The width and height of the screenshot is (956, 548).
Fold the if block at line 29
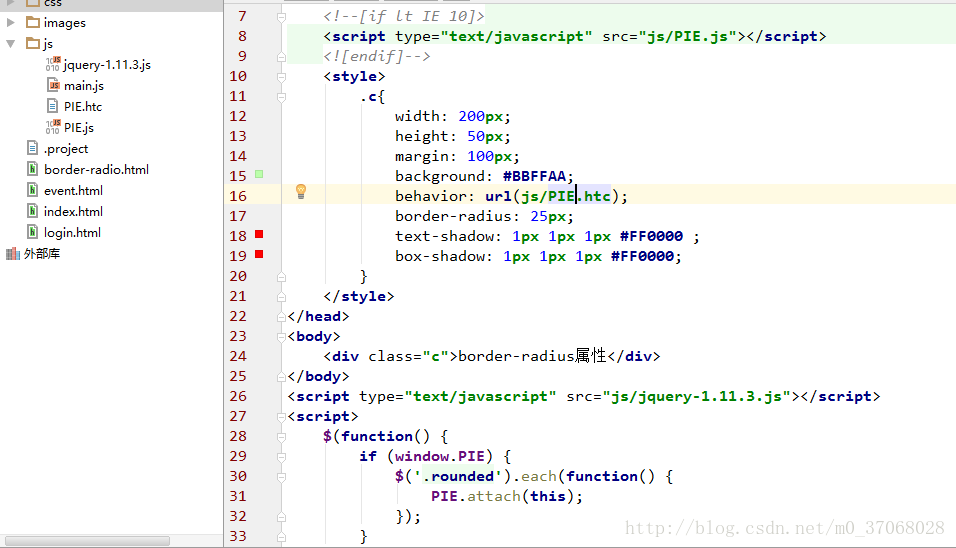tap(281, 457)
